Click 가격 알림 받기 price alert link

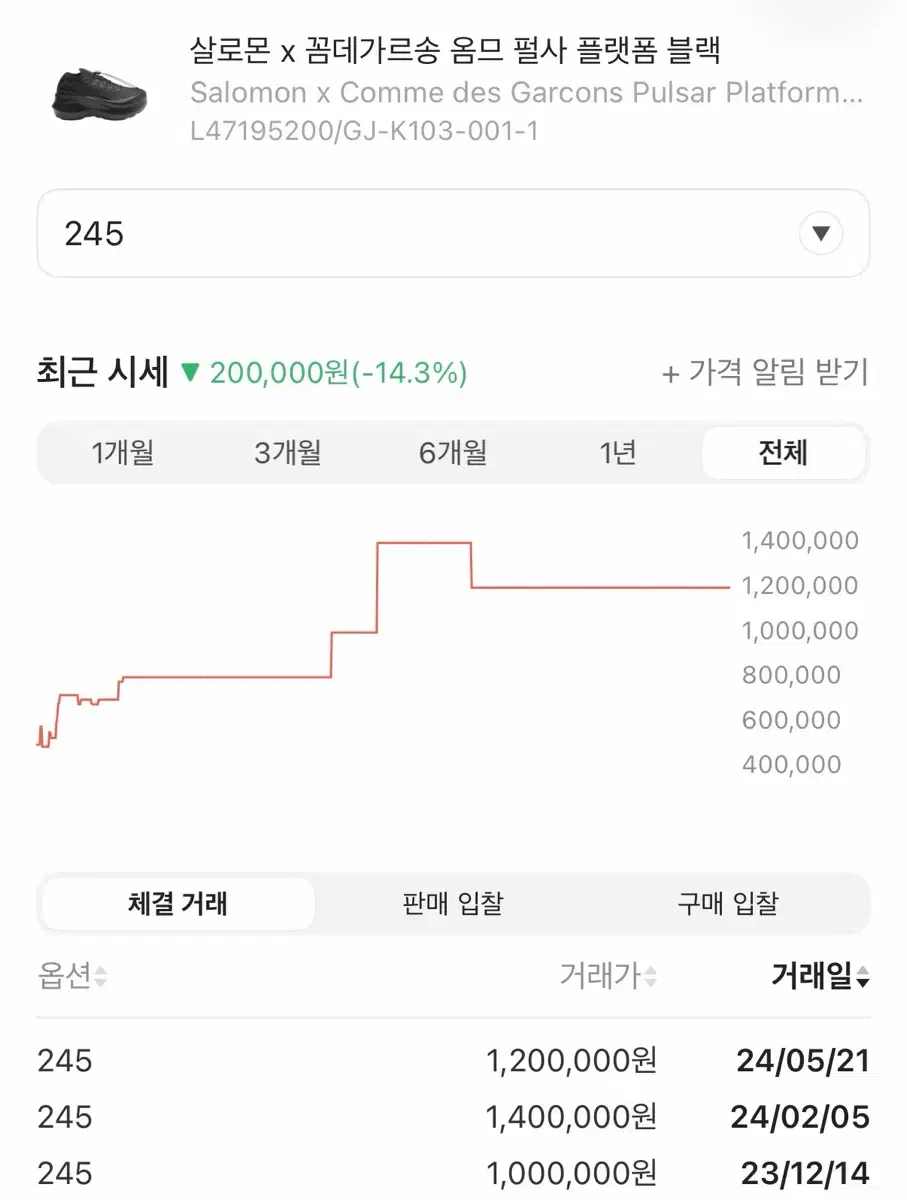pyautogui.click(x=765, y=374)
